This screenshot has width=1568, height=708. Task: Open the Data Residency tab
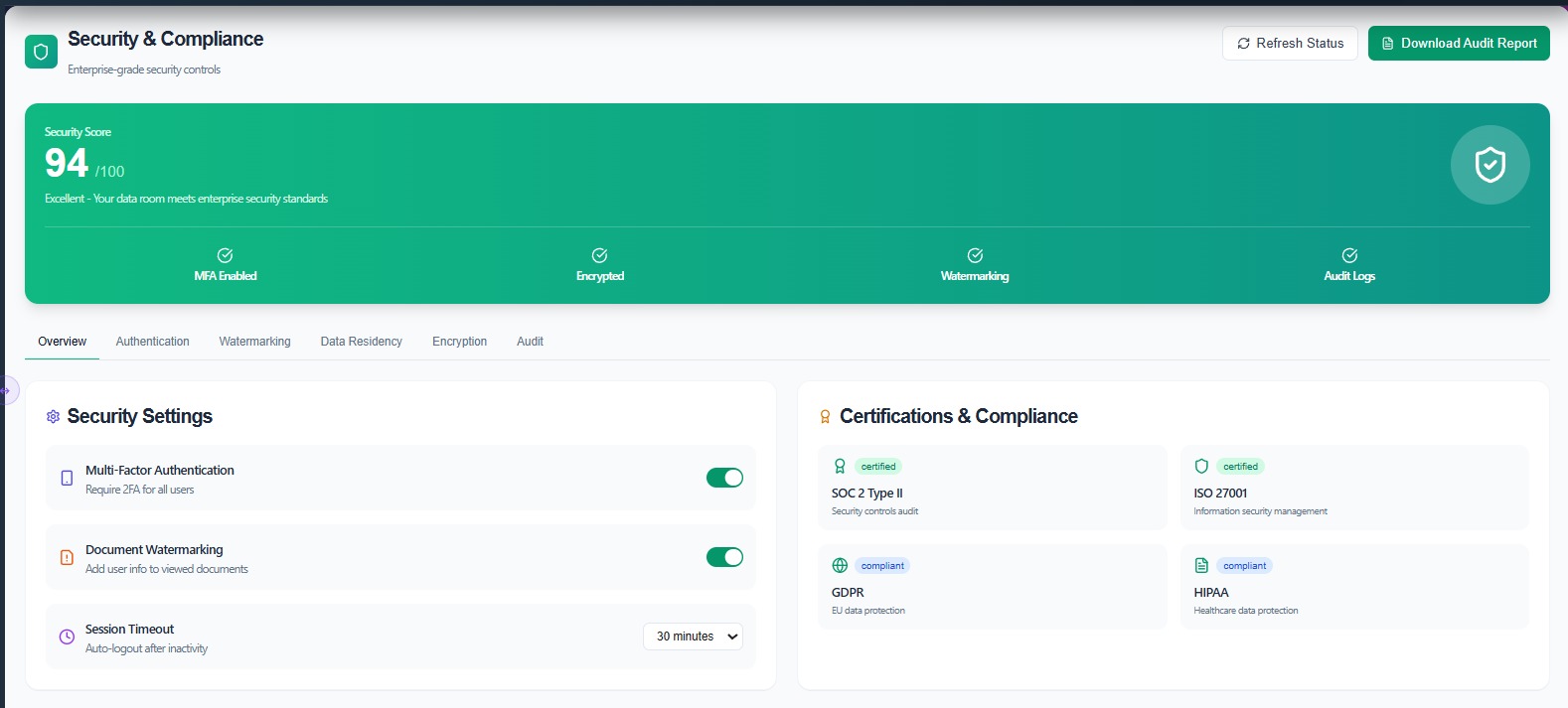361,342
